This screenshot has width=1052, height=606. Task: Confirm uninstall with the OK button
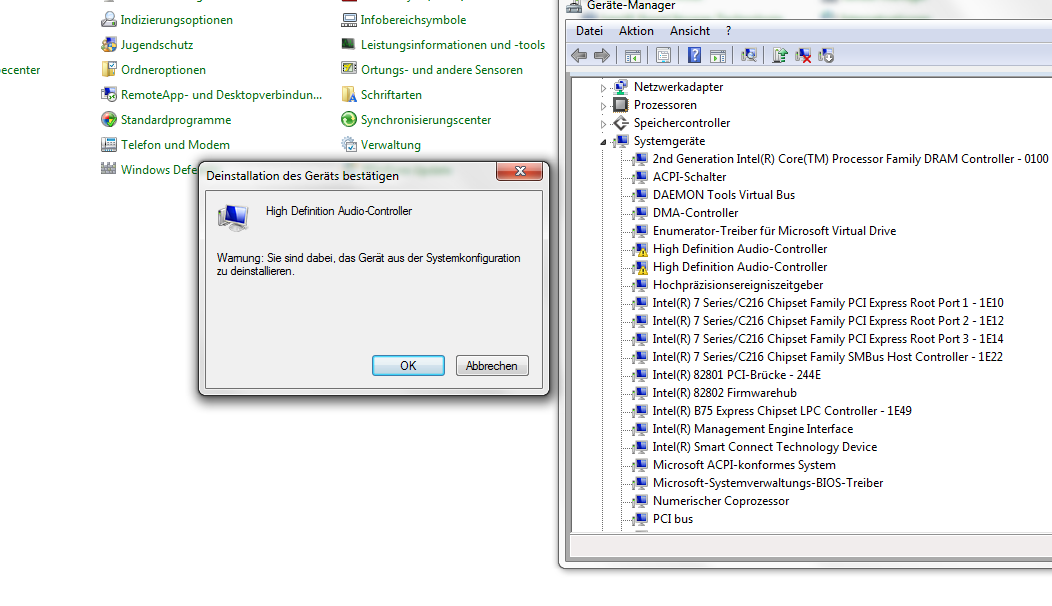[x=408, y=366]
